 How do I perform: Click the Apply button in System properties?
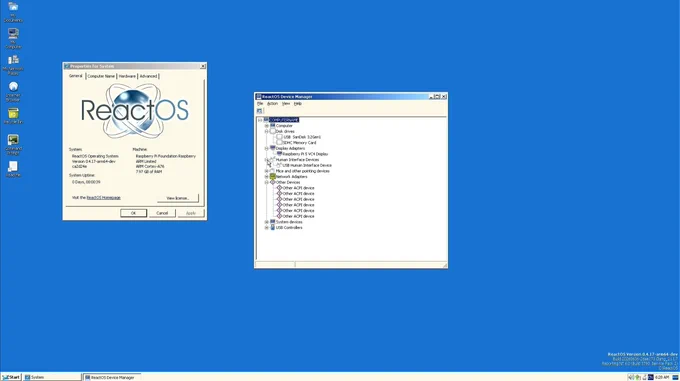pos(191,213)
